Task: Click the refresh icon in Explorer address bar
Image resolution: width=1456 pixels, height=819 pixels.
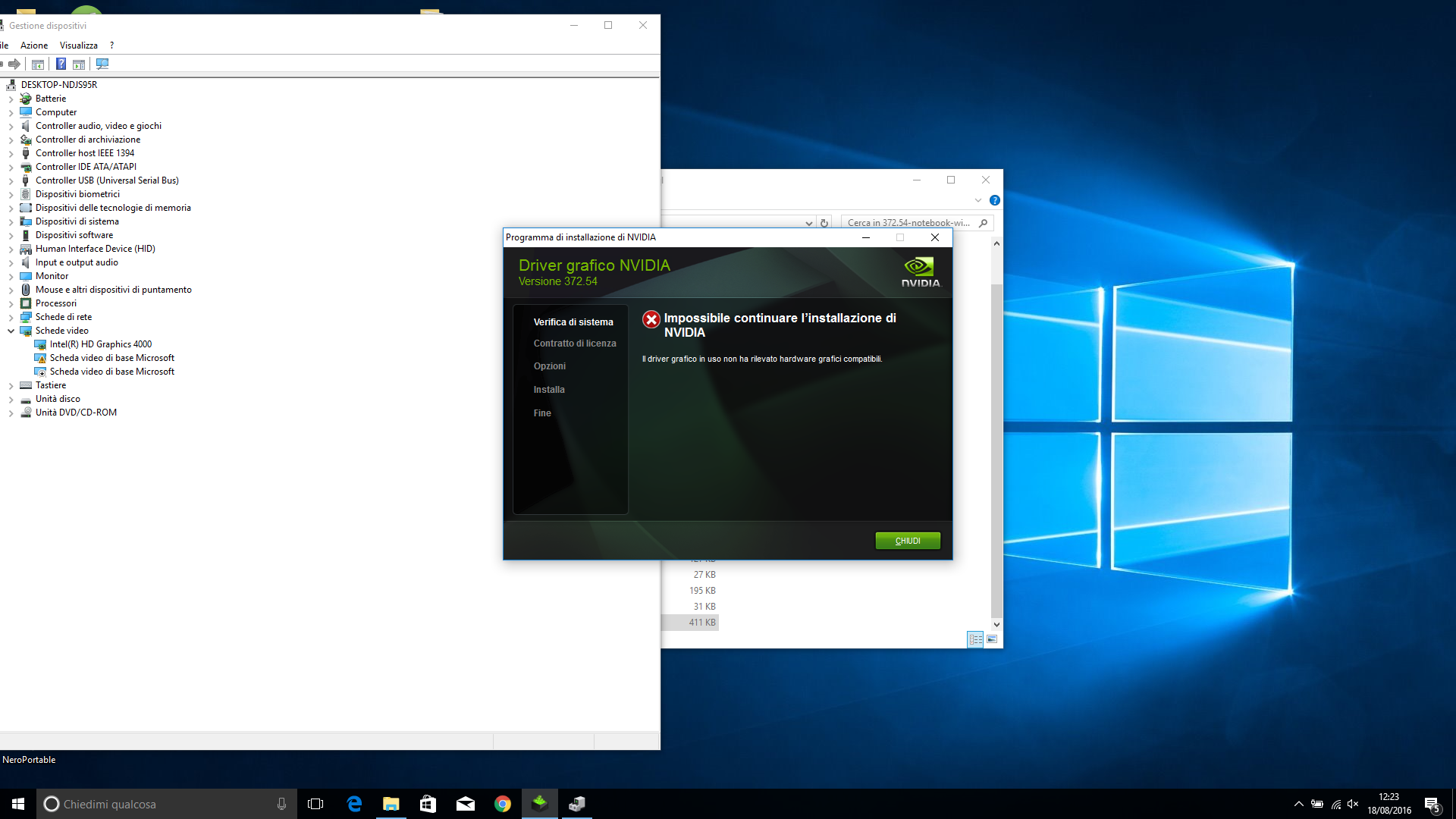Action: [x=824, y=223]
